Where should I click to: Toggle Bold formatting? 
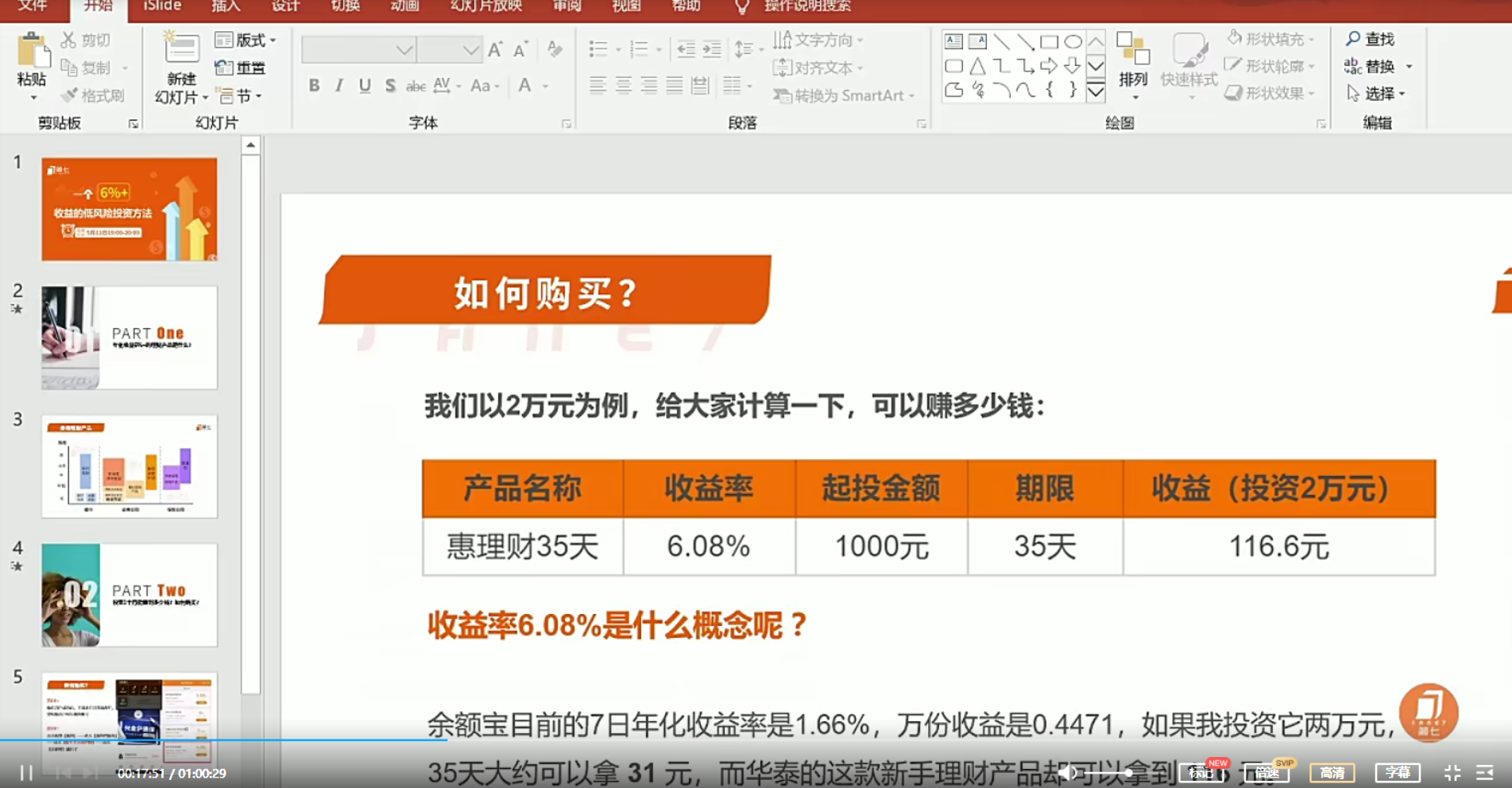(314, 86)
